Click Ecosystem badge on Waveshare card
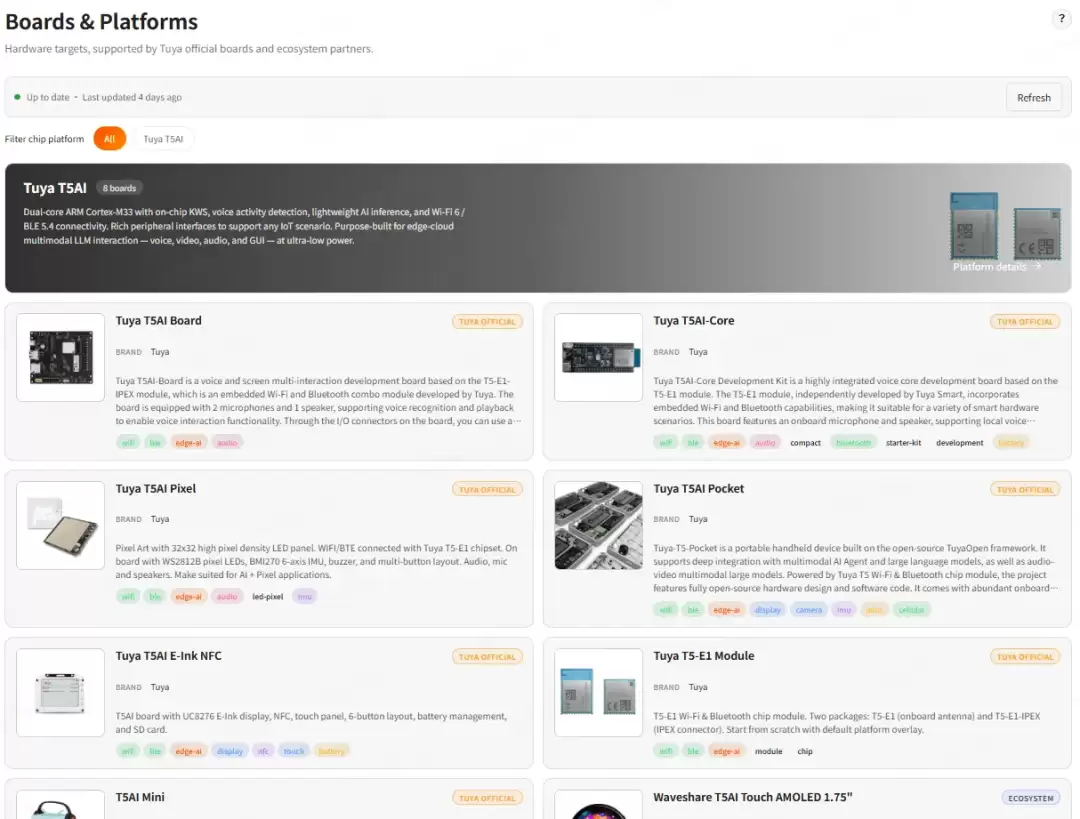Viewport: 1080px width, 819px height. (1030, 798)
